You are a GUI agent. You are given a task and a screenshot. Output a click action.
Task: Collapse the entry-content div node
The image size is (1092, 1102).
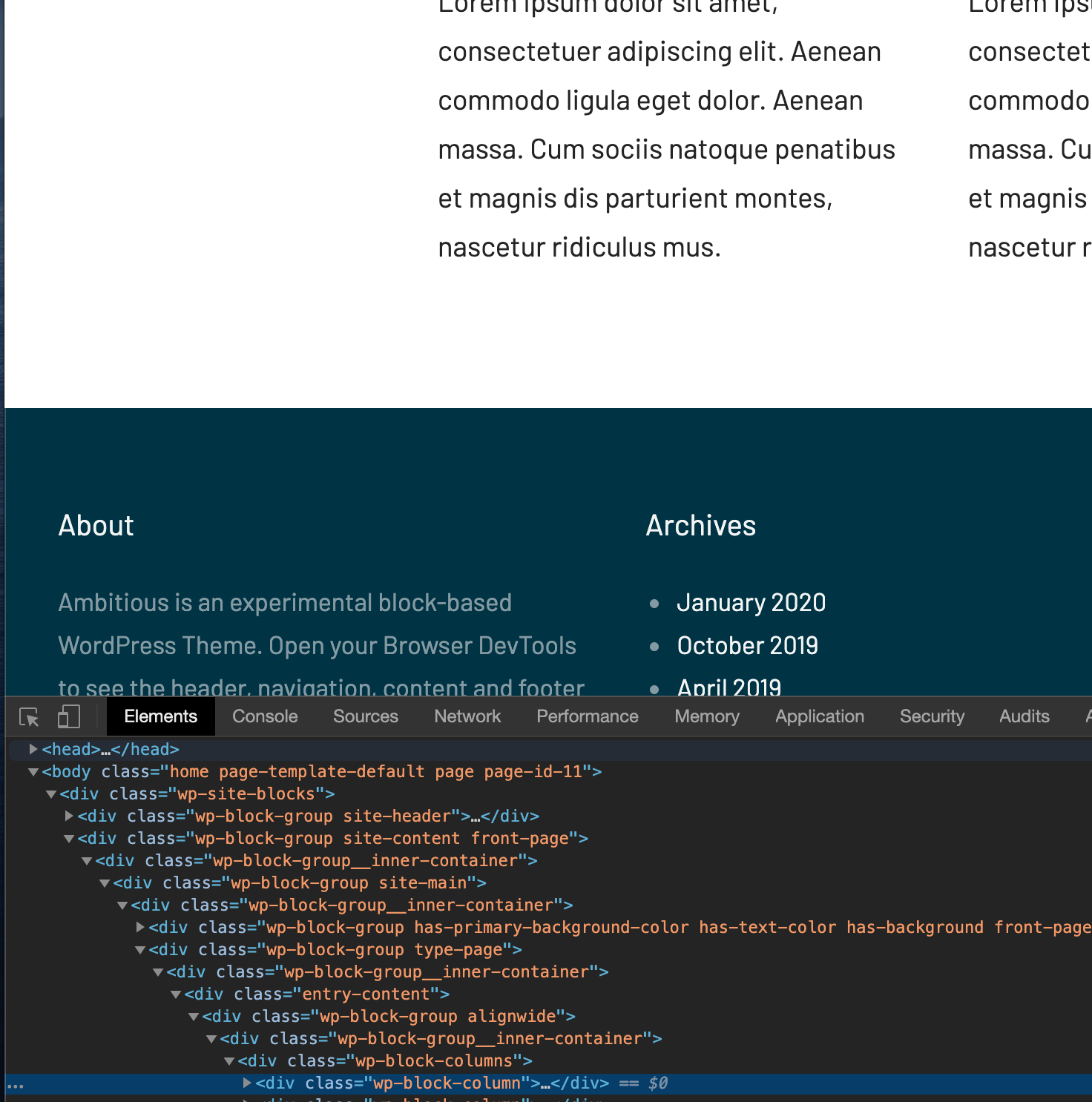point(176,994)
